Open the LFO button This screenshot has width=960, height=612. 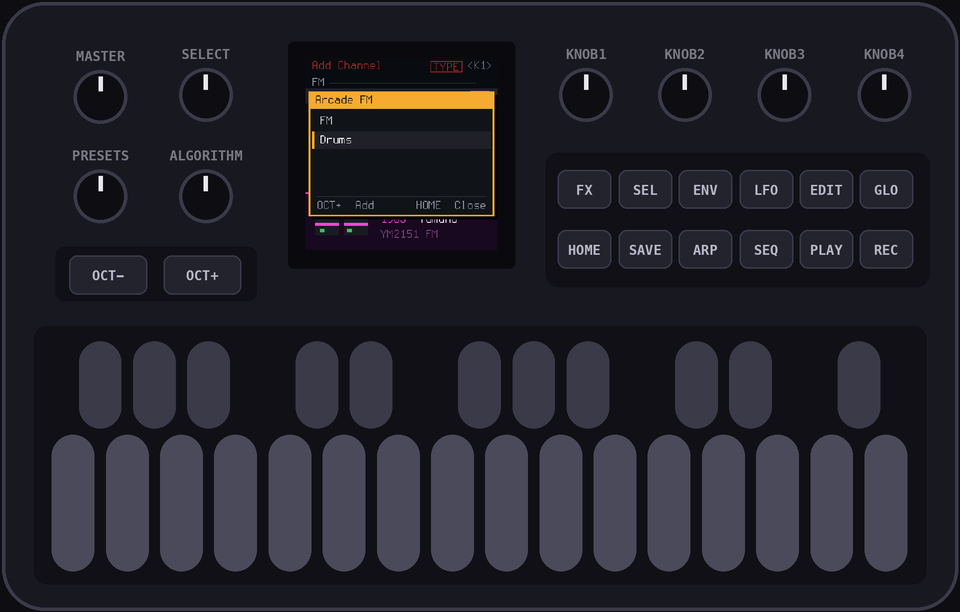click(x=766, y=190)
